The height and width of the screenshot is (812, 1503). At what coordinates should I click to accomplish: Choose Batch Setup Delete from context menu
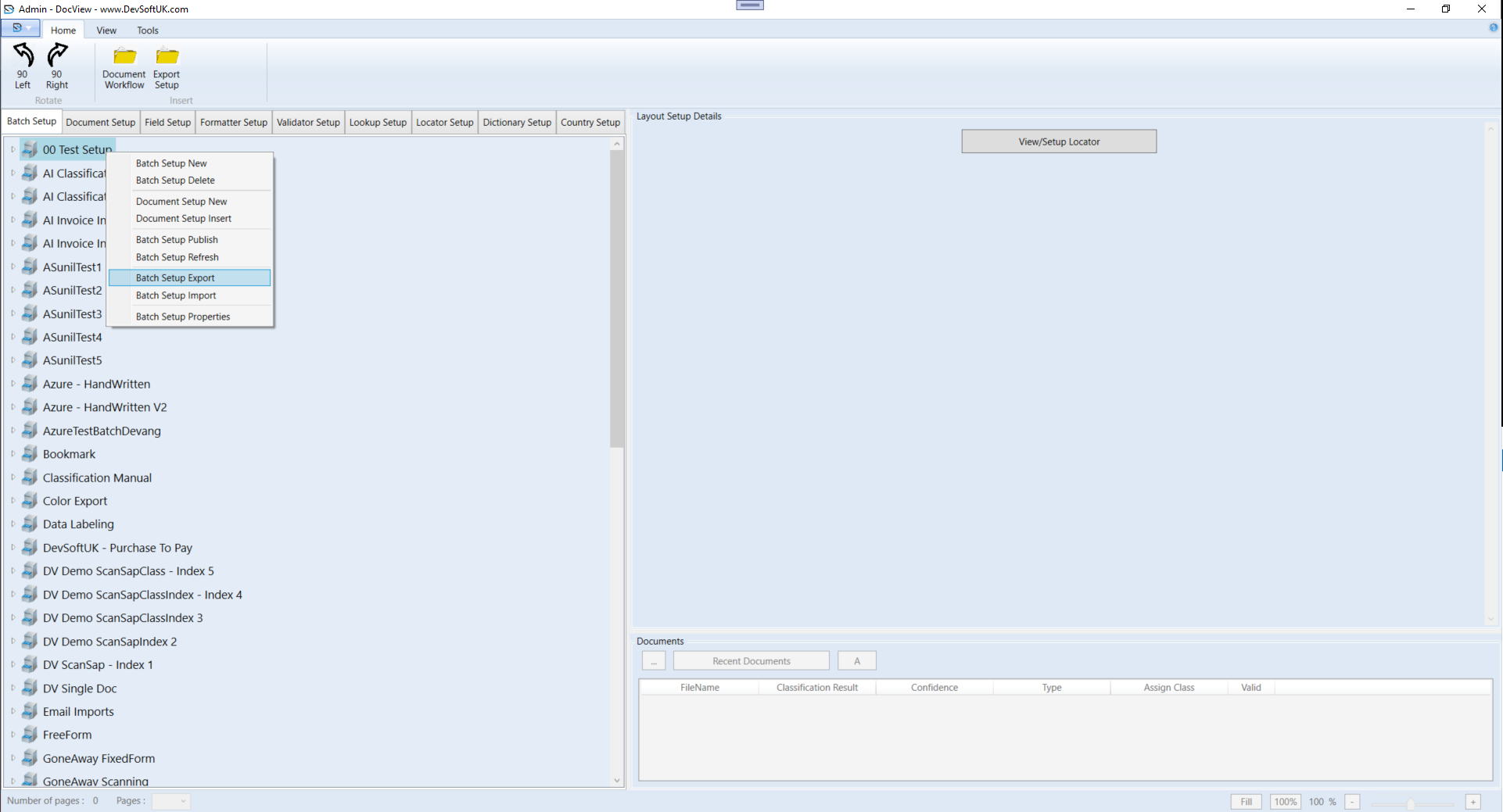(x=190, y=181)
